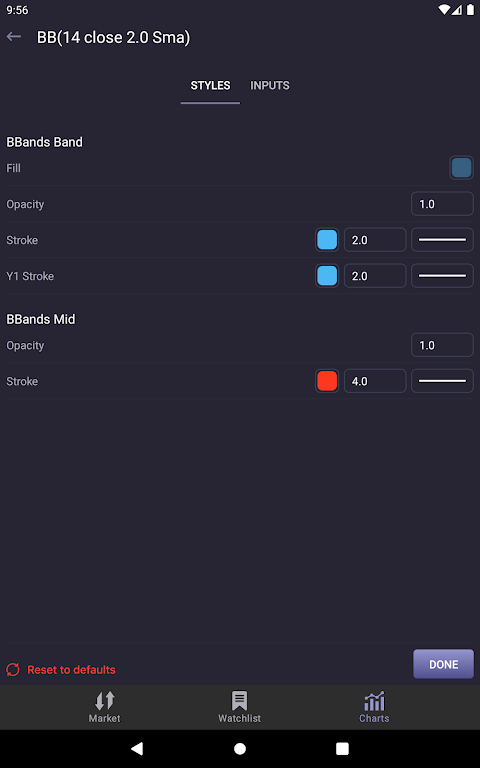
Task: Tap the Android recent apps square
Action: tap(342, 748)
